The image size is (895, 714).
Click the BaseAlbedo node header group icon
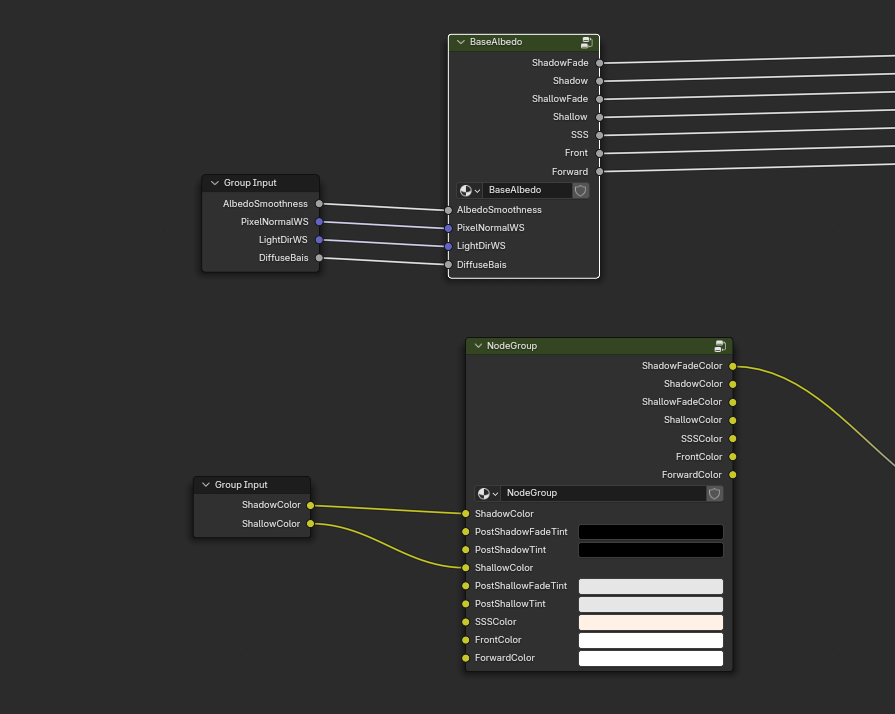pos(586,43)
